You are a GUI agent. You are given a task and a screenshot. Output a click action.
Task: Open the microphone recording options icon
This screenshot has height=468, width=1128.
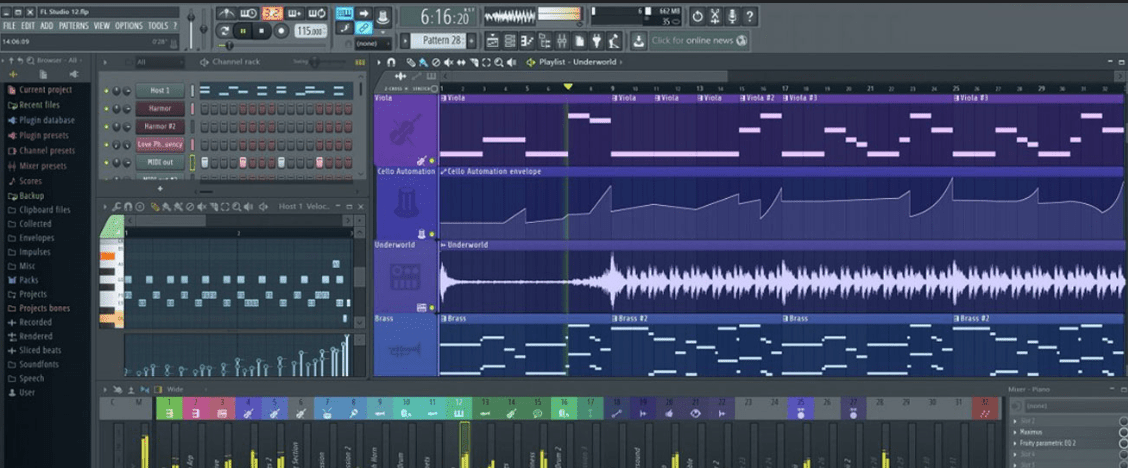coord(732,16)
